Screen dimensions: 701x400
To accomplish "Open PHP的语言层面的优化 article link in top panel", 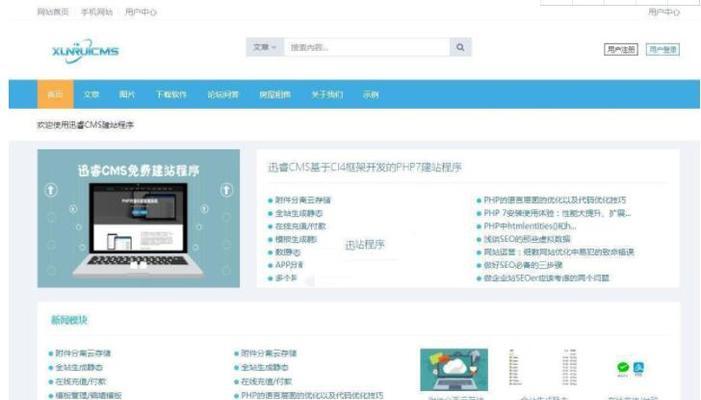I will tap(554, 200).
